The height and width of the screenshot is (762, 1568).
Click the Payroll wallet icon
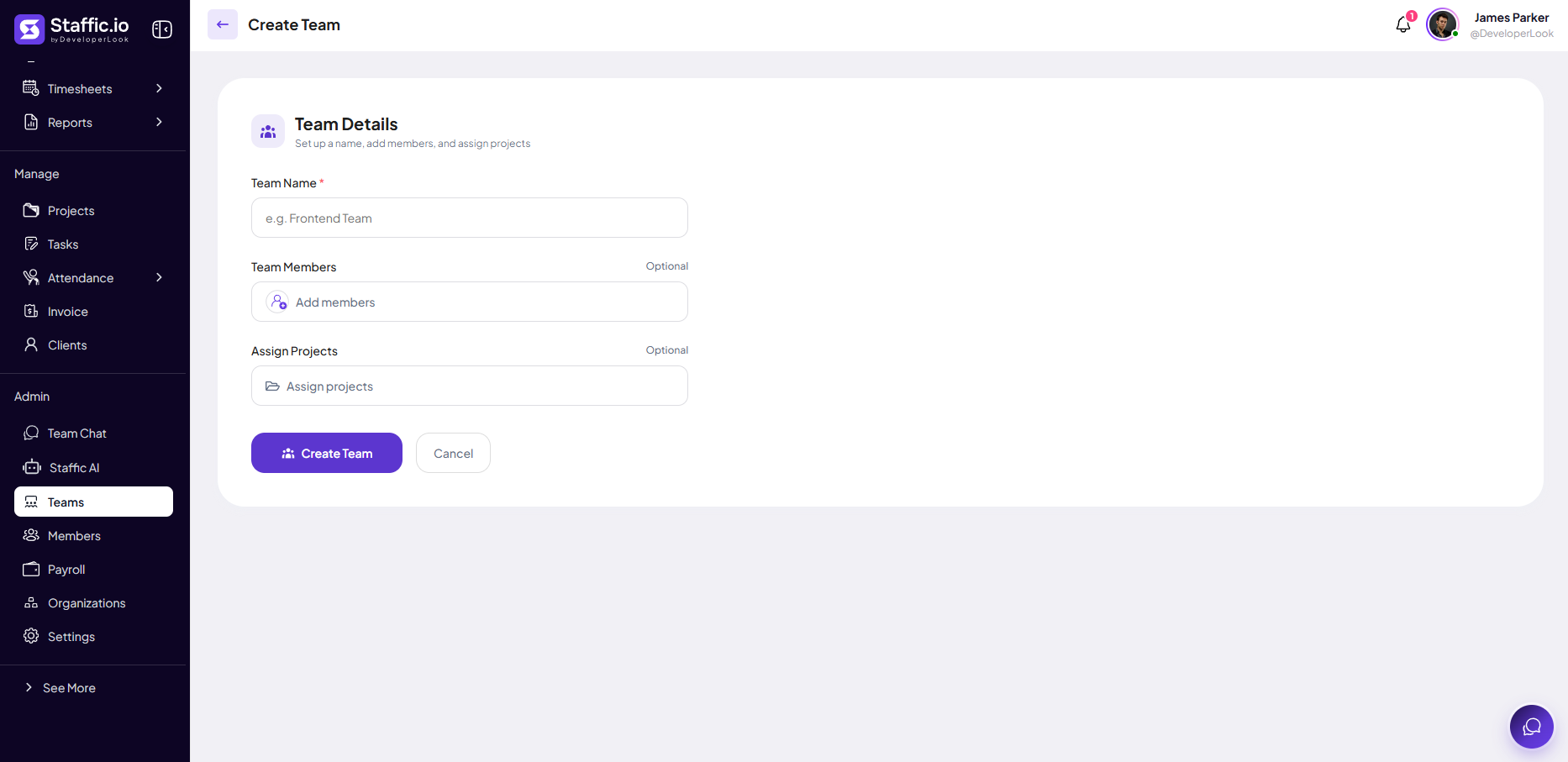(31, 569)
